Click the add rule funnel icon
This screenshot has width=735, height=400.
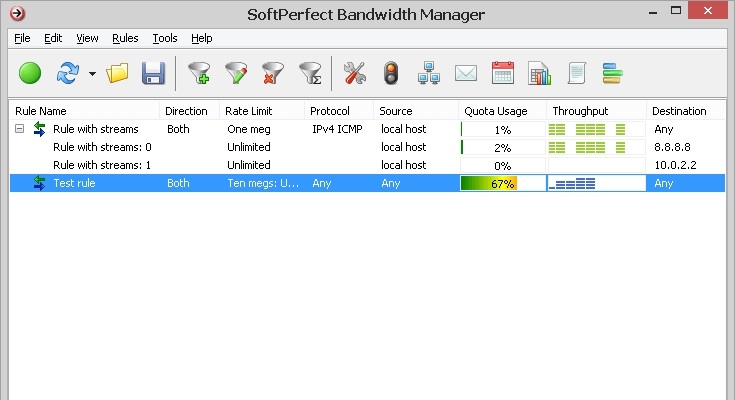point(199,74)
